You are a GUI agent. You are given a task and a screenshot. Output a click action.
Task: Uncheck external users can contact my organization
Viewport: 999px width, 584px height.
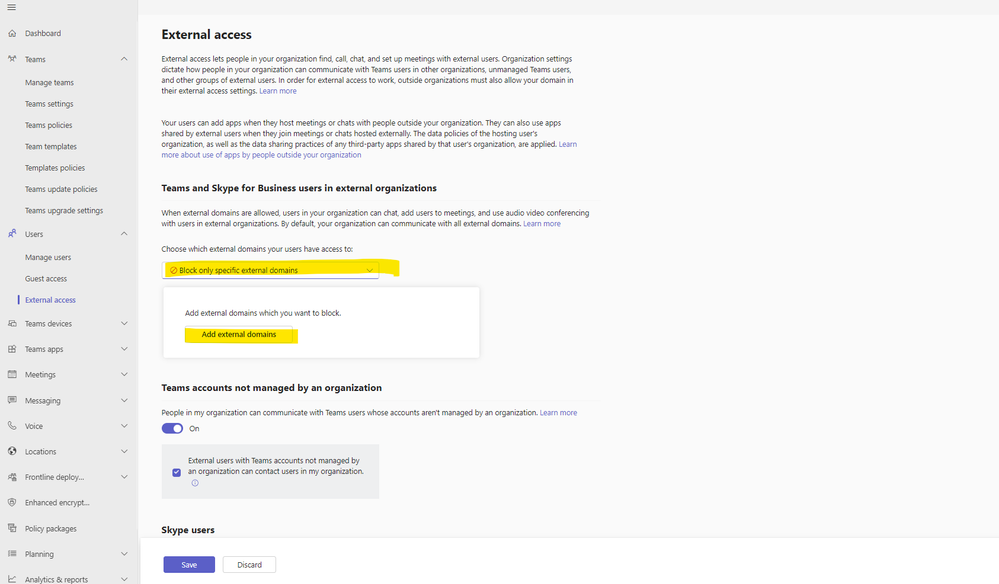pos(176,472)
